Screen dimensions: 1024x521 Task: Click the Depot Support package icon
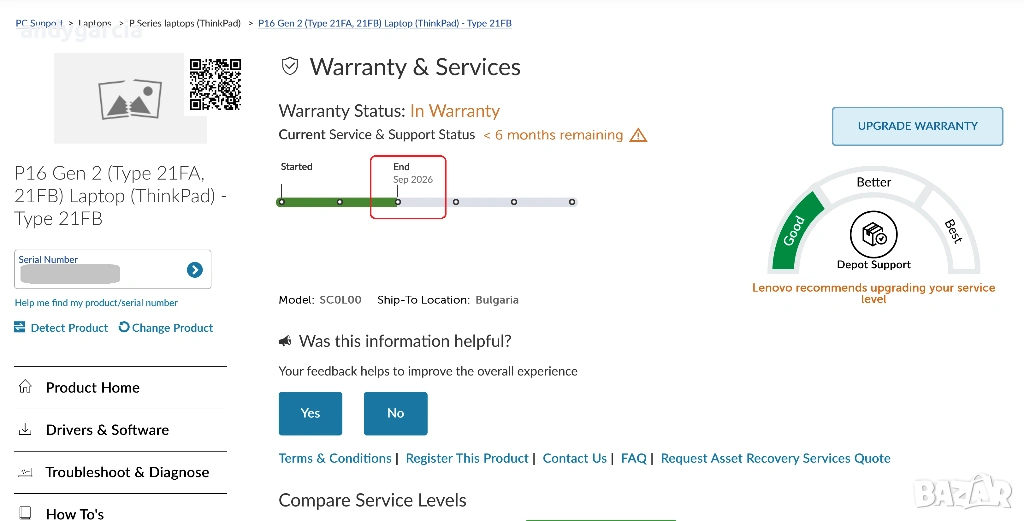pos(873,235)
